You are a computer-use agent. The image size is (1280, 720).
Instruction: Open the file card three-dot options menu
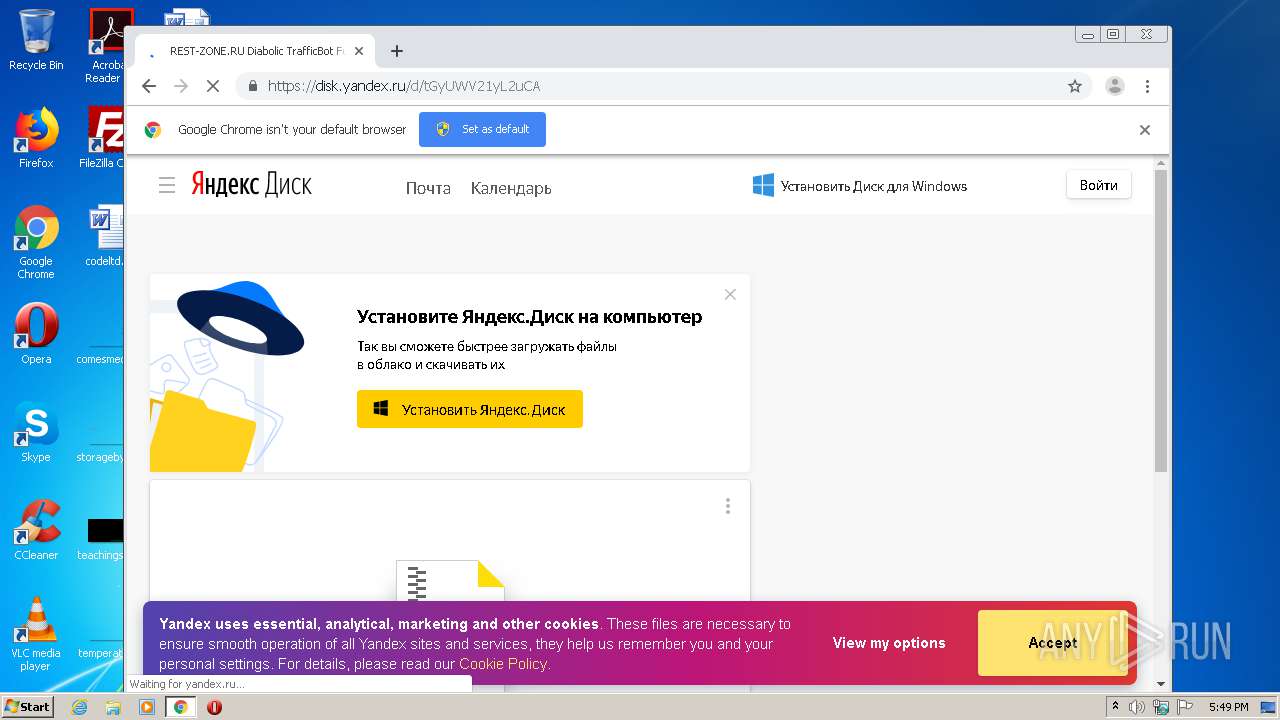727,506
